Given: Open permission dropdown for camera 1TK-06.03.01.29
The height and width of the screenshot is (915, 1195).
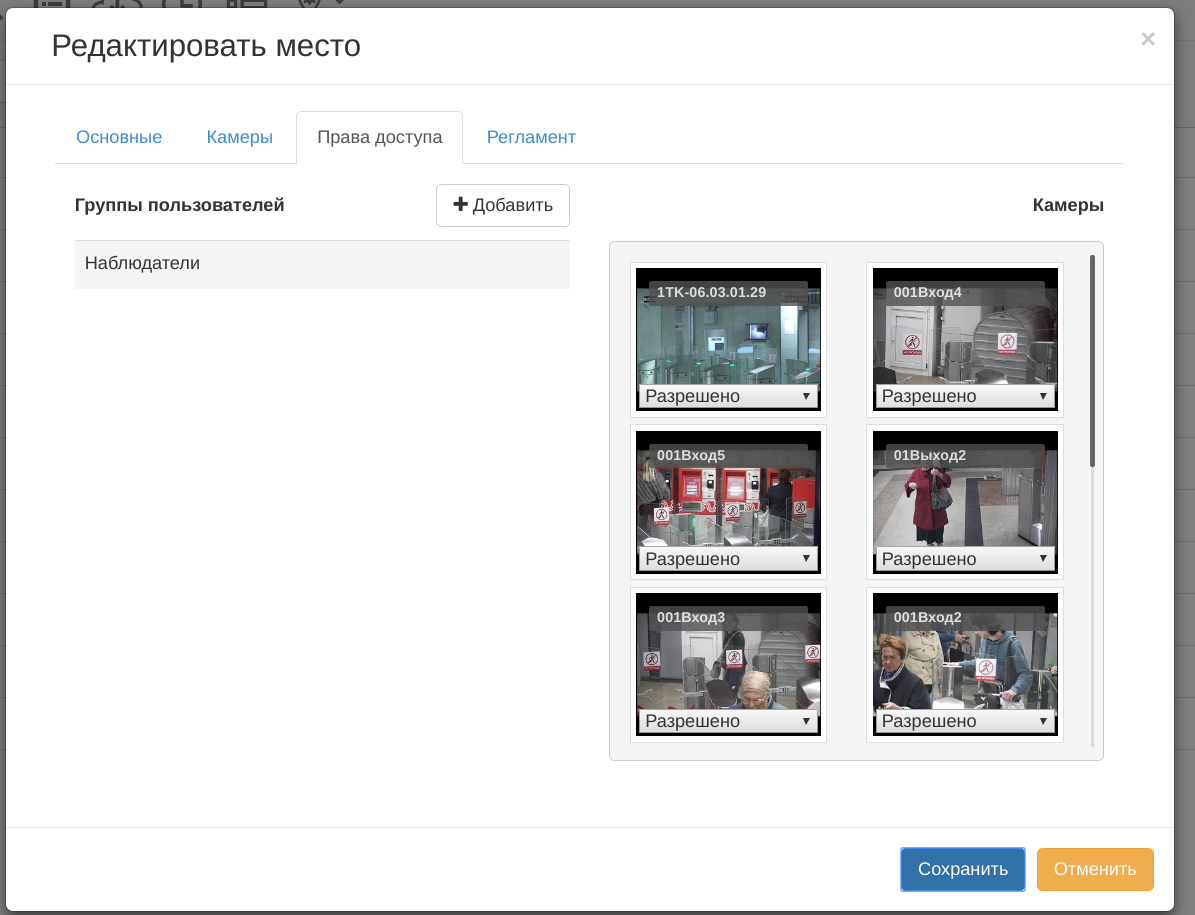Looking at the screenshot, I should pos(729,396).
